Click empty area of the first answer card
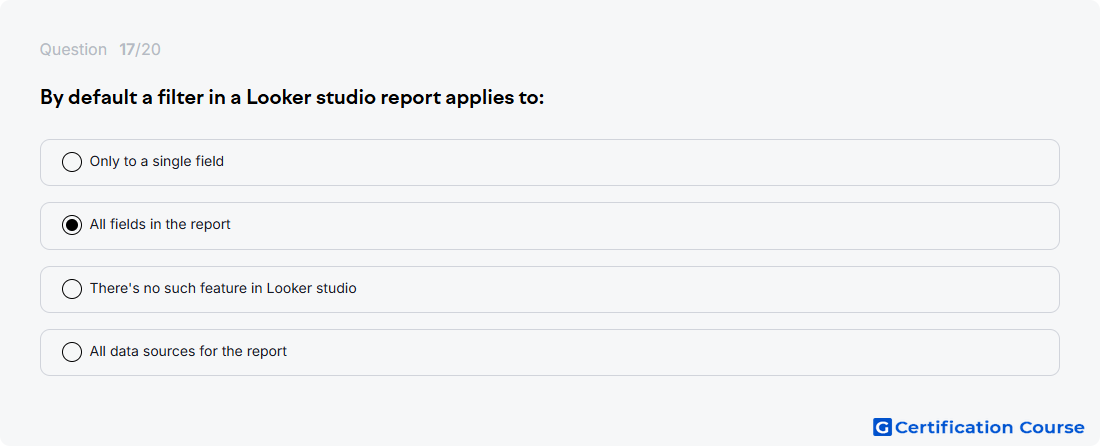Image resolution: width=1100 pixels, height=446 pixels. pos(631,163)
